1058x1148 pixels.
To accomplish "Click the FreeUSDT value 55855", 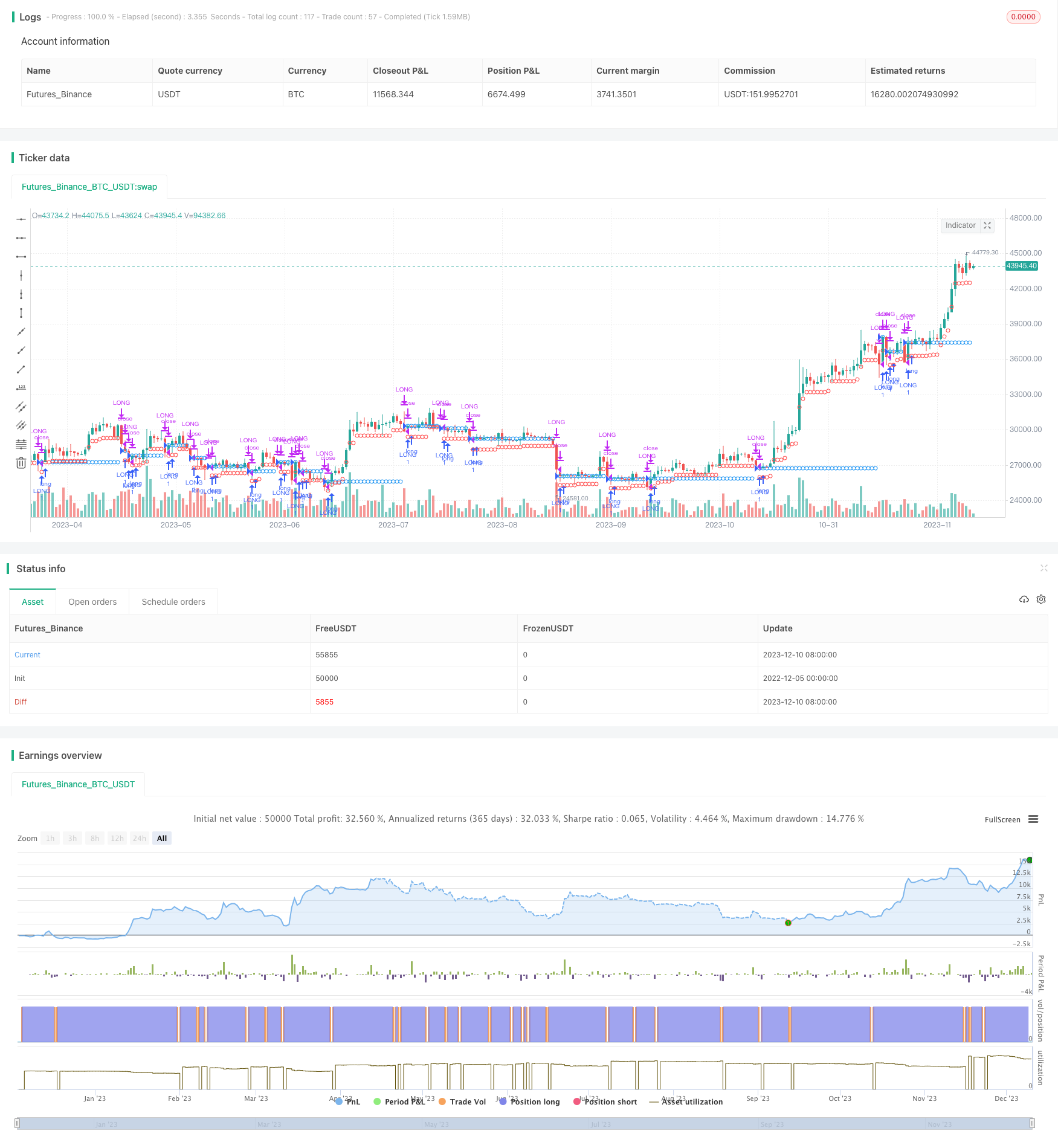I will (x=326, y=654).
